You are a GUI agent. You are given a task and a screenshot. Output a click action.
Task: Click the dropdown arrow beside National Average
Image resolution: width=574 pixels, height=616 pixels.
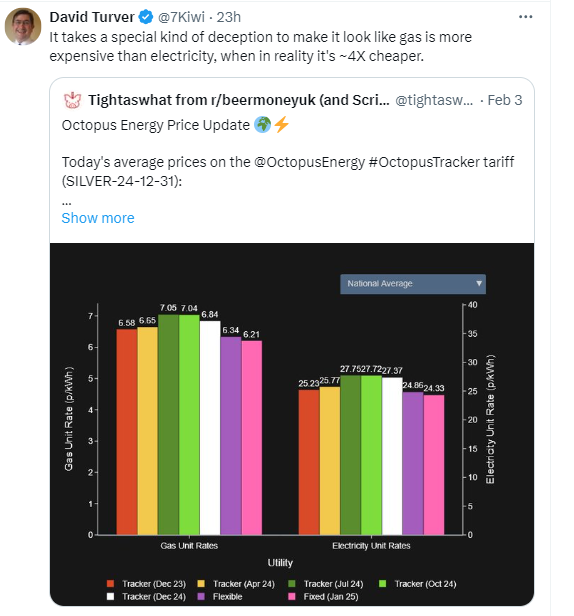coord(479,283)
